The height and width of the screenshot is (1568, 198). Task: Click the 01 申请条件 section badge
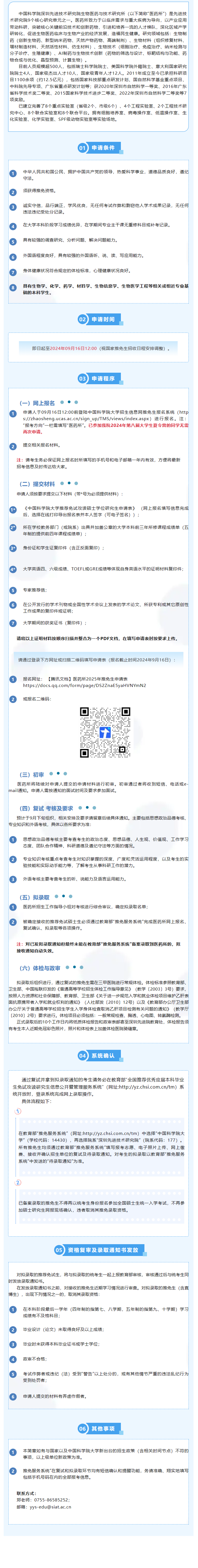(x=98, y=148)
